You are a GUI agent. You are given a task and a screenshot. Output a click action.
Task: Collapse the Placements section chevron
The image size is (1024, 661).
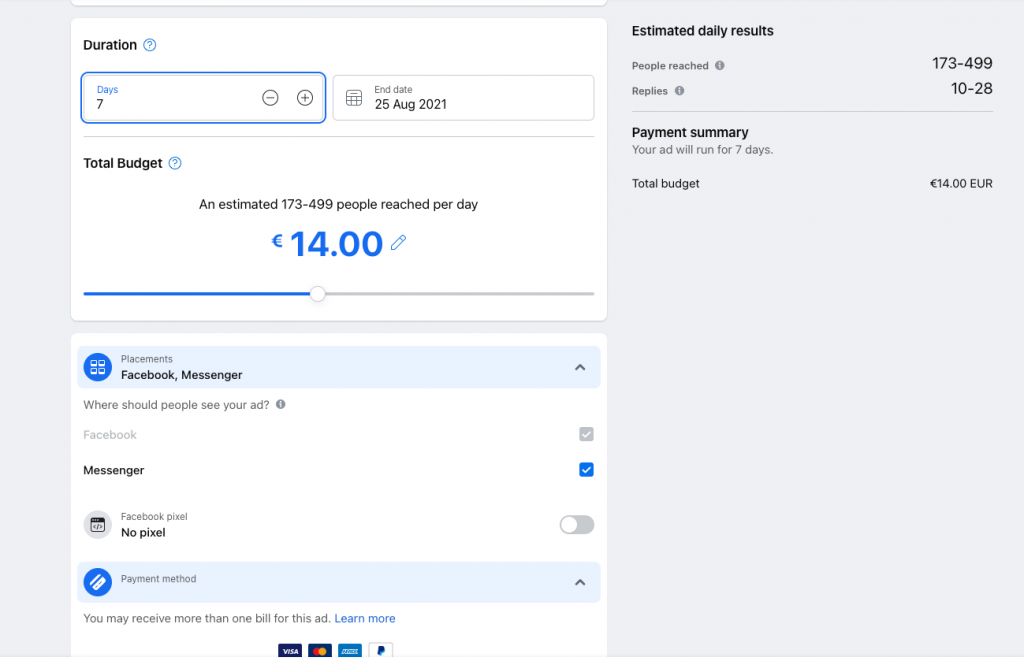click(580, 368)
